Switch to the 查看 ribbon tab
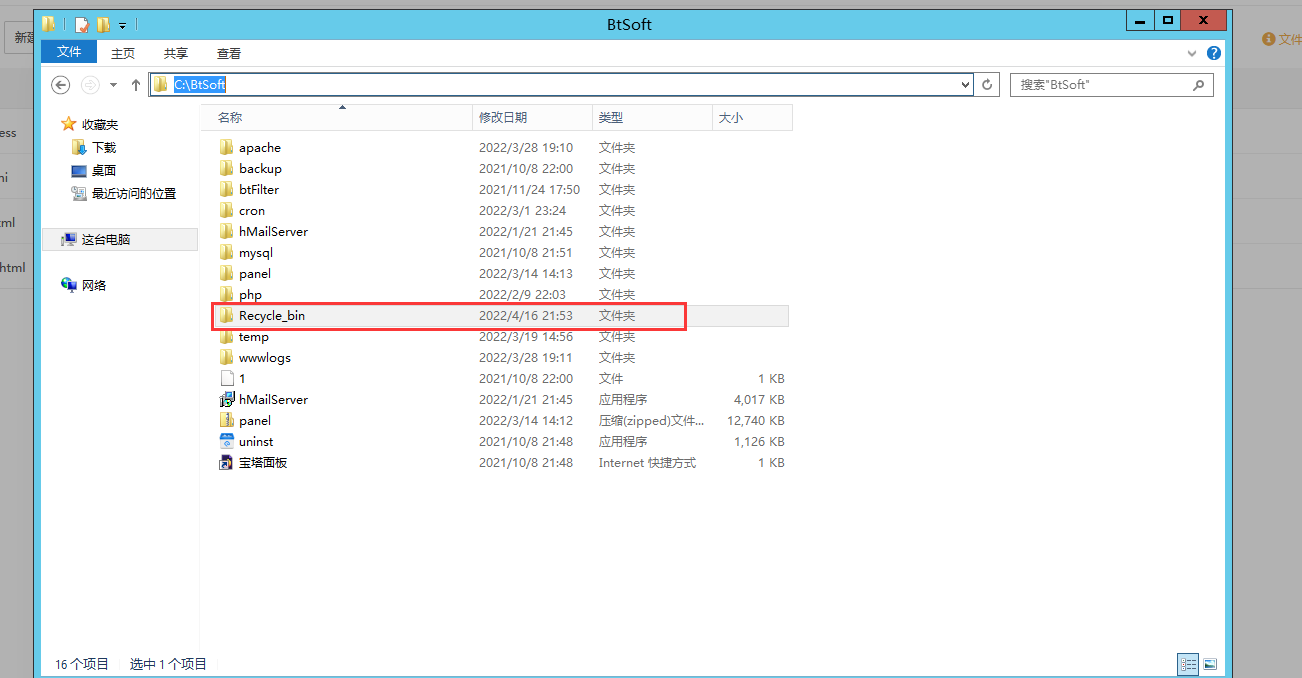1302x678 pixels. coord(229,53)
